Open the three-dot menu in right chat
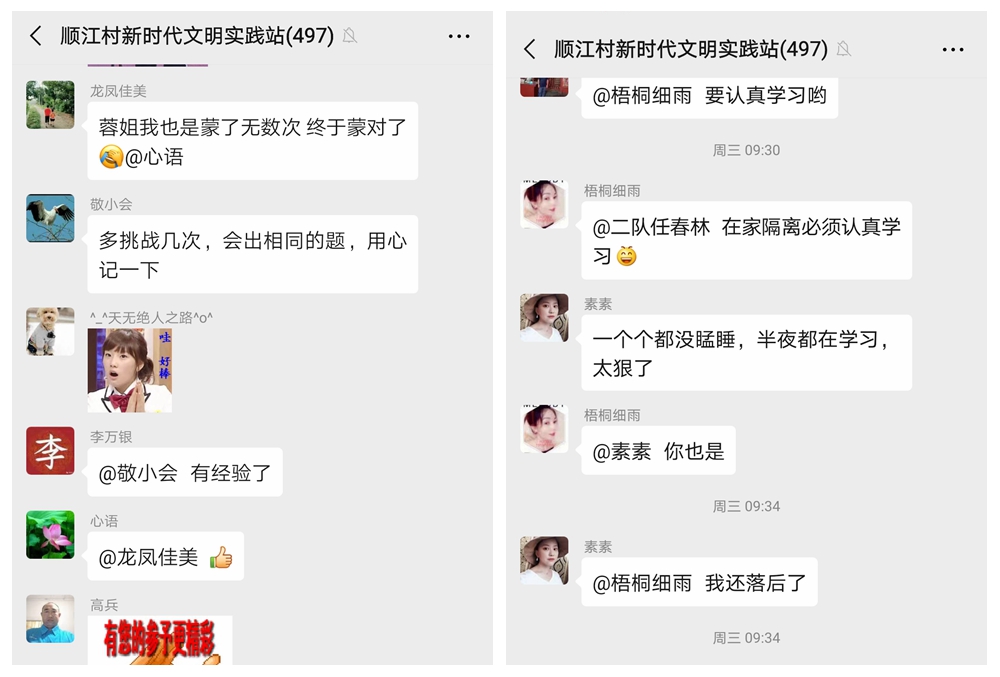 (x=953, y=50)
